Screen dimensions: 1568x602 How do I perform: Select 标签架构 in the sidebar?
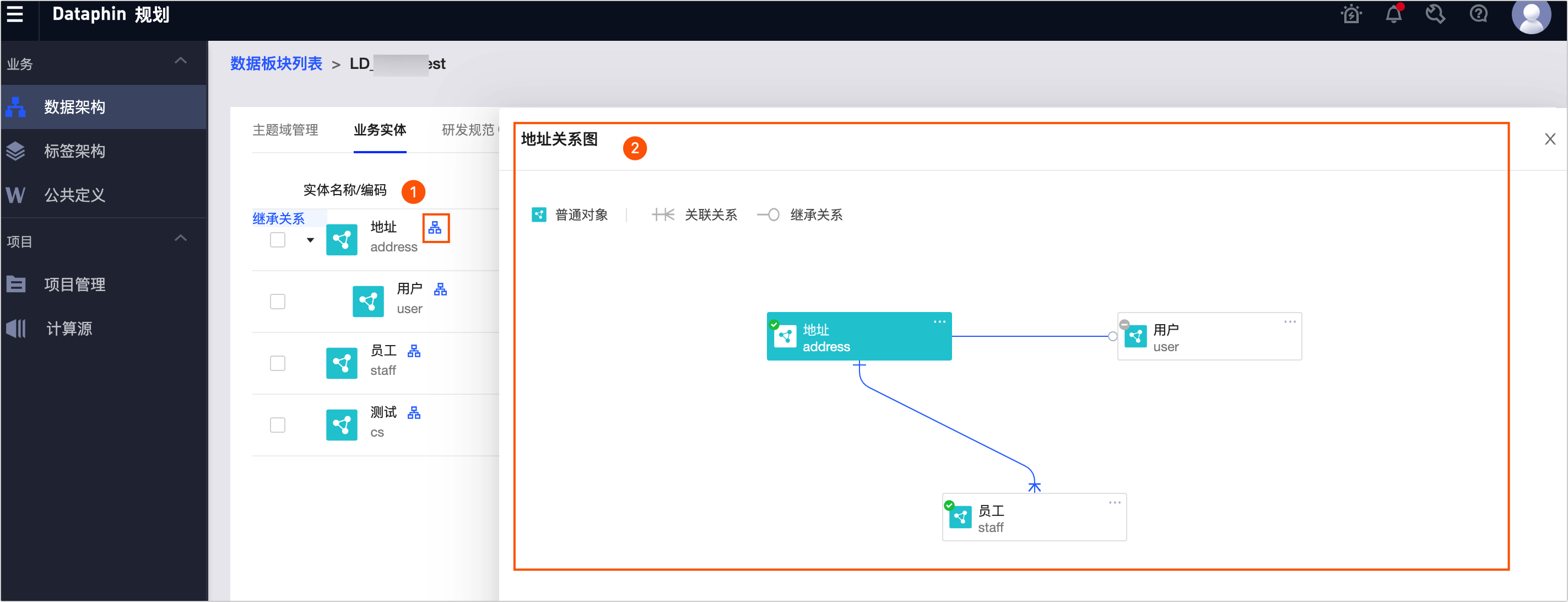[74, 151]
